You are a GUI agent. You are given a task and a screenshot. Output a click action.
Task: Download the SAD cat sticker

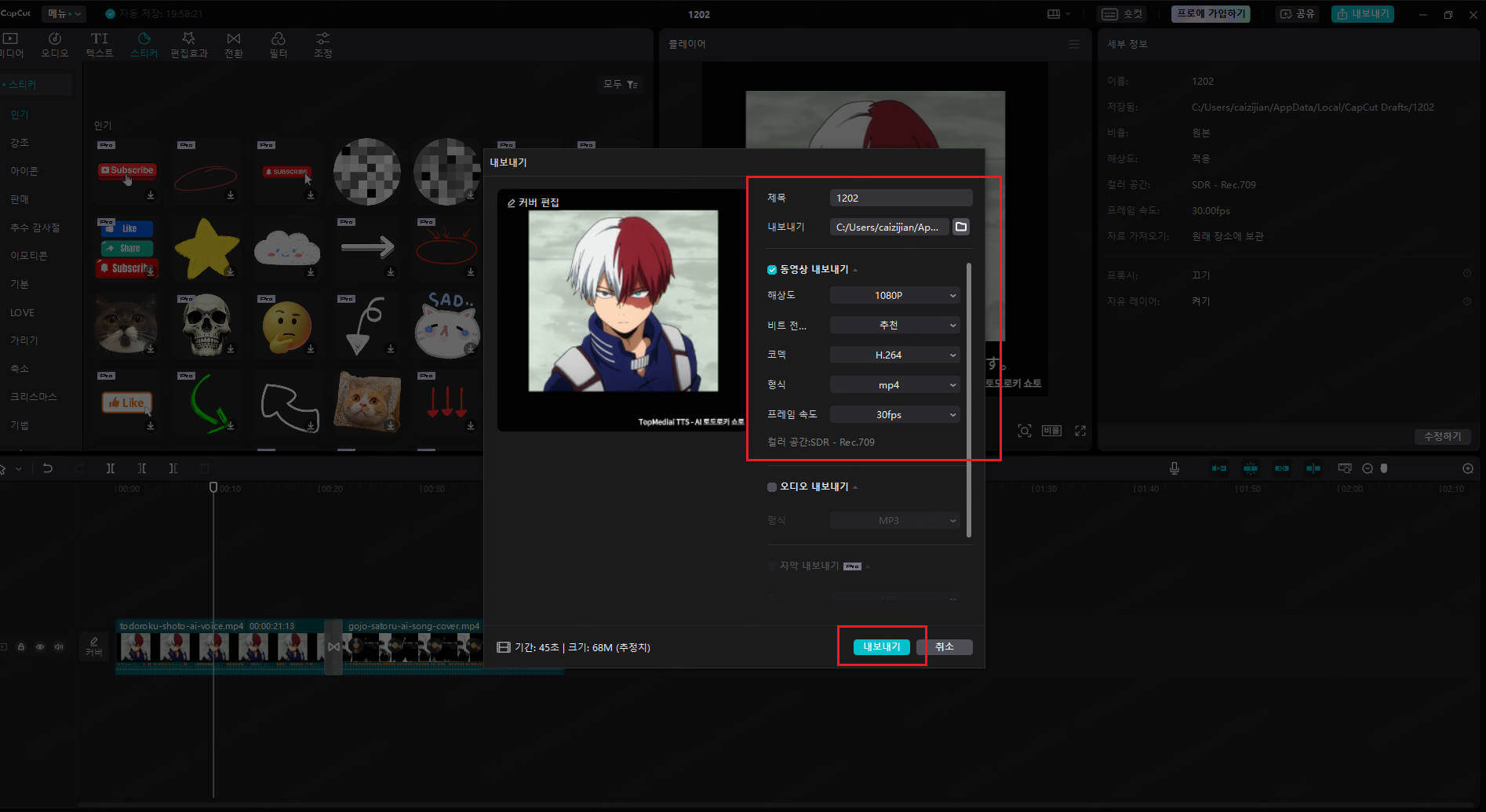pyautogui.click(x=471, y=349)
